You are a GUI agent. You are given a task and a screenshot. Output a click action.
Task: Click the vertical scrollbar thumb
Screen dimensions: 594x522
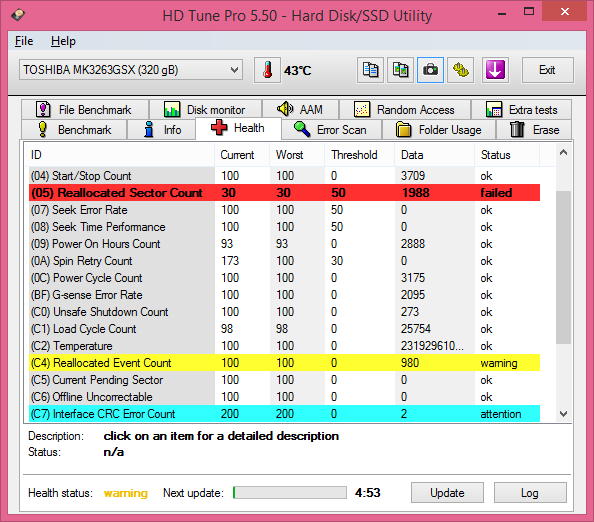(563, 267)
